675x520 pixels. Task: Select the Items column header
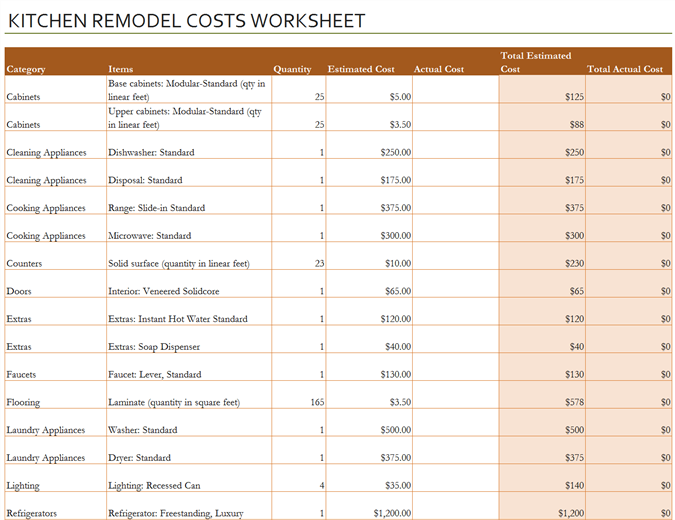tap(121, 69)
